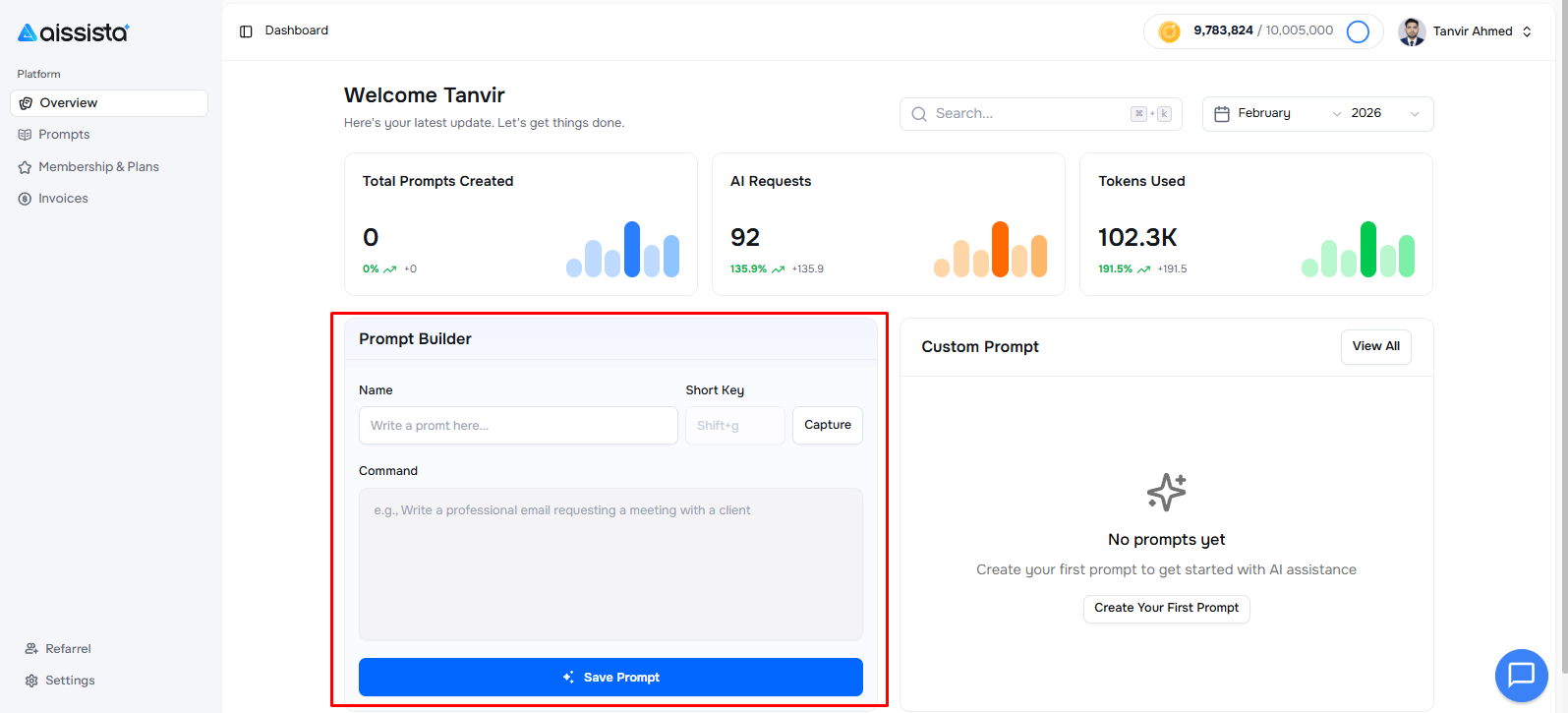Open the 2026 year dropdown
1568x713 pixels.
pos(1385,114)
